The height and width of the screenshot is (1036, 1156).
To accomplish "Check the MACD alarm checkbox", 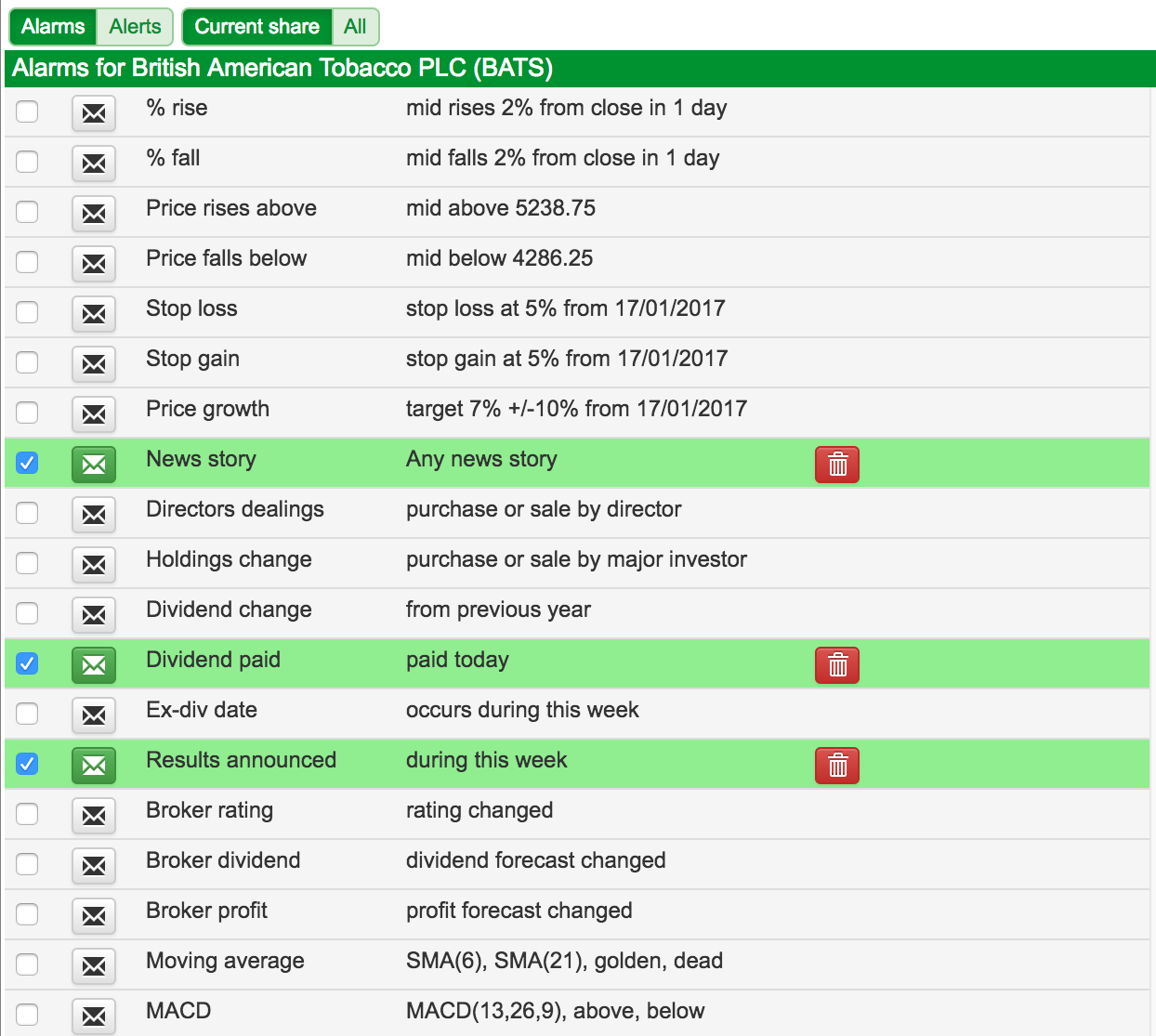I will tap(27, 1015).
